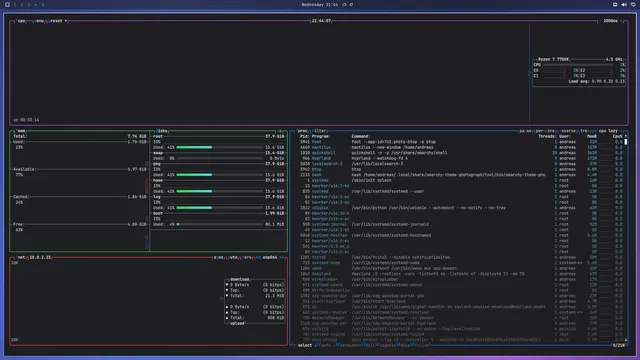640x360 pixels.
Task: Switch to workspace 5 in top bar
Action: point(42,4)
